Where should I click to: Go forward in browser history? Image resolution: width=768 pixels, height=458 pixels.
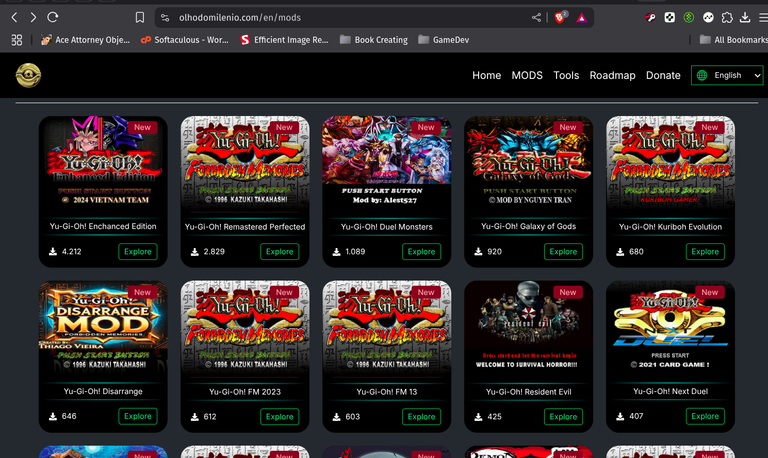(x=33, y=18)
